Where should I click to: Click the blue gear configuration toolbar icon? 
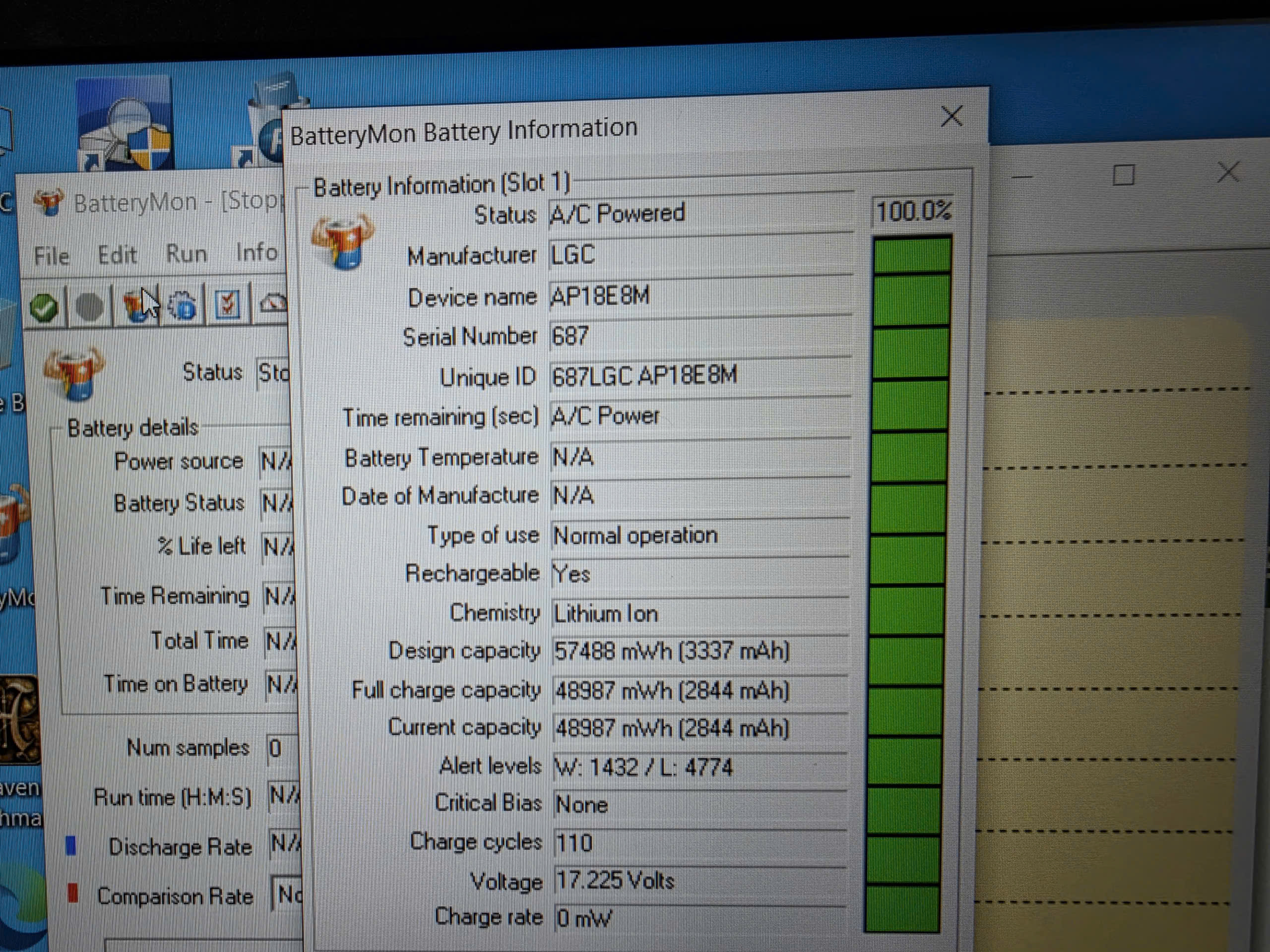(183, 305)
